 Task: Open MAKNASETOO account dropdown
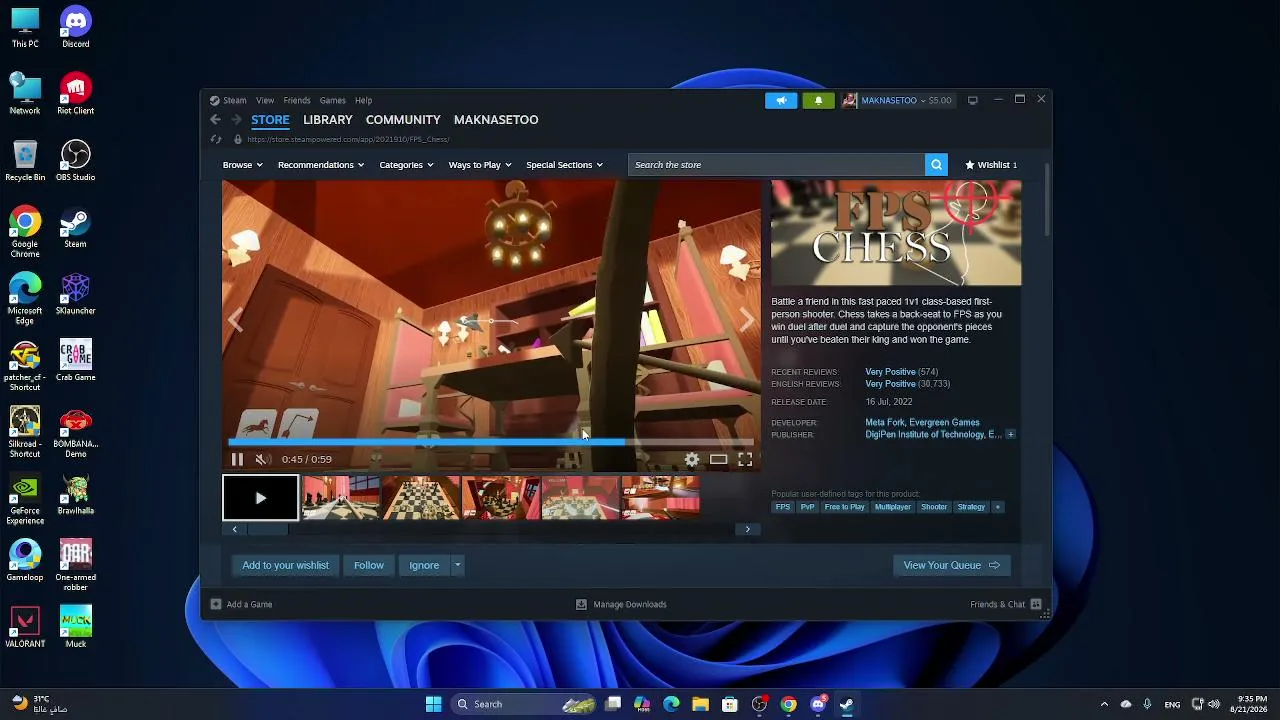(x=898, y=100)
